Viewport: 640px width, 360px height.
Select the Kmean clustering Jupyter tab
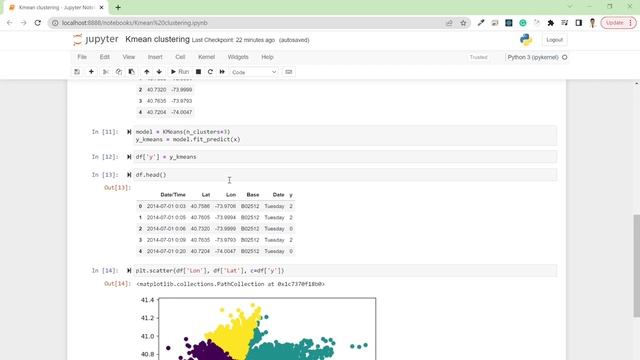56,7
